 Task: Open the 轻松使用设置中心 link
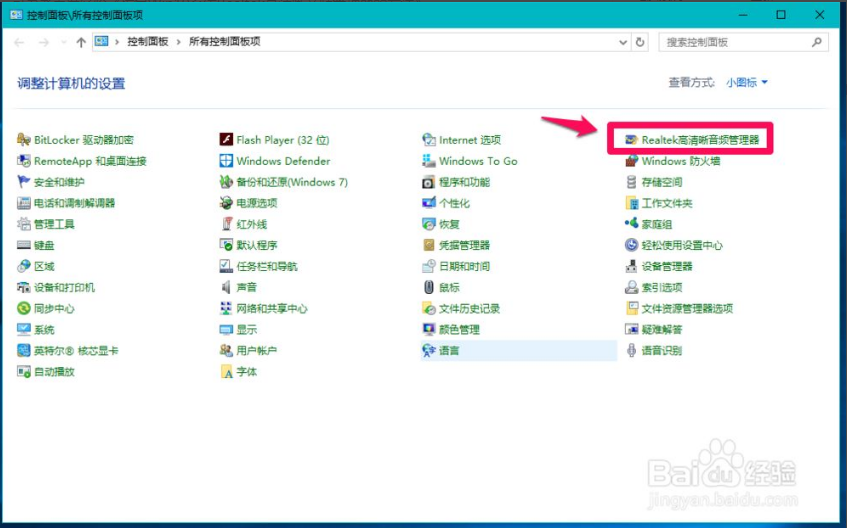682,245
